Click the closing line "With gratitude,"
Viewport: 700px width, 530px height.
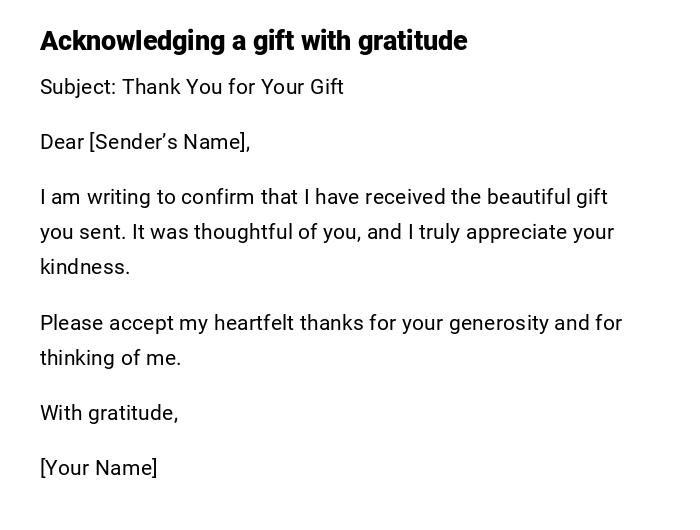point(109,413)
